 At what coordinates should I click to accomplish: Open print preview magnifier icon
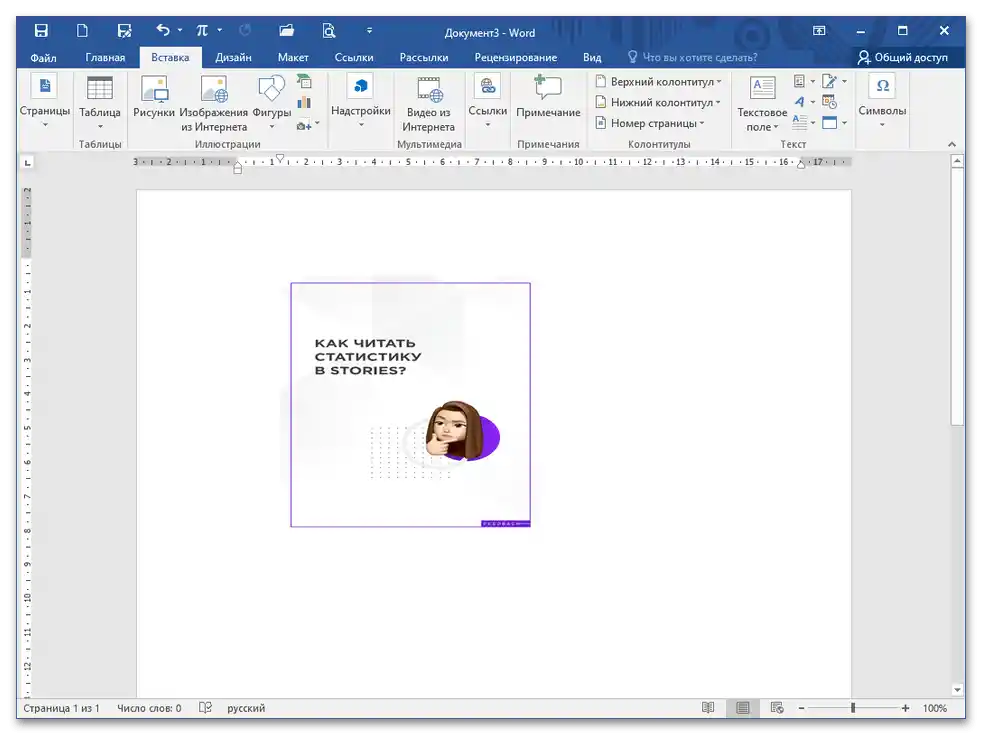(x=329, y=31)
